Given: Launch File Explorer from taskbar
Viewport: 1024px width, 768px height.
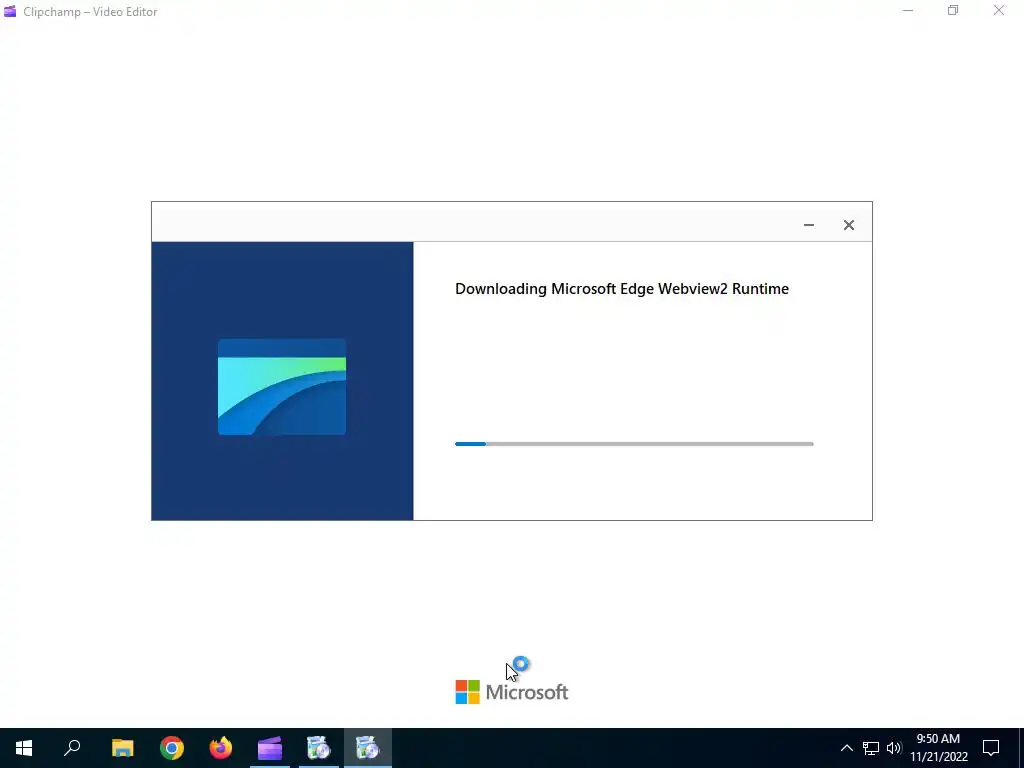Looking at the screenshot, I should [x=122, y=748].
